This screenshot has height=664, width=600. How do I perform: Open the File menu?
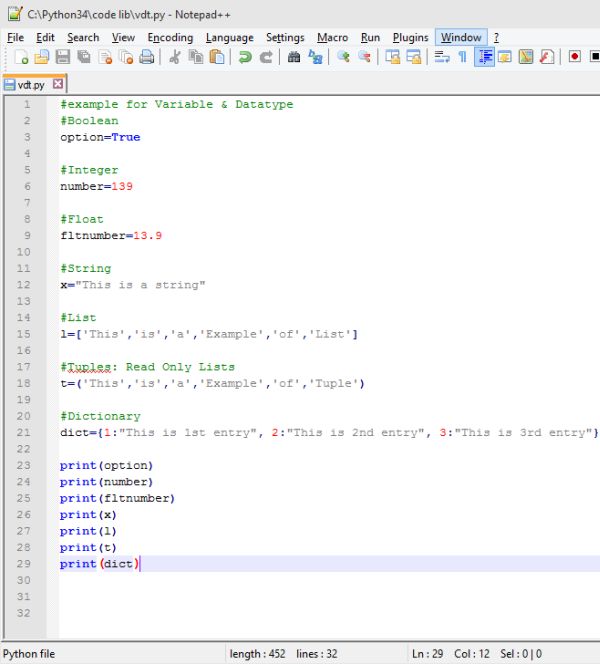(x=16, y=38)
